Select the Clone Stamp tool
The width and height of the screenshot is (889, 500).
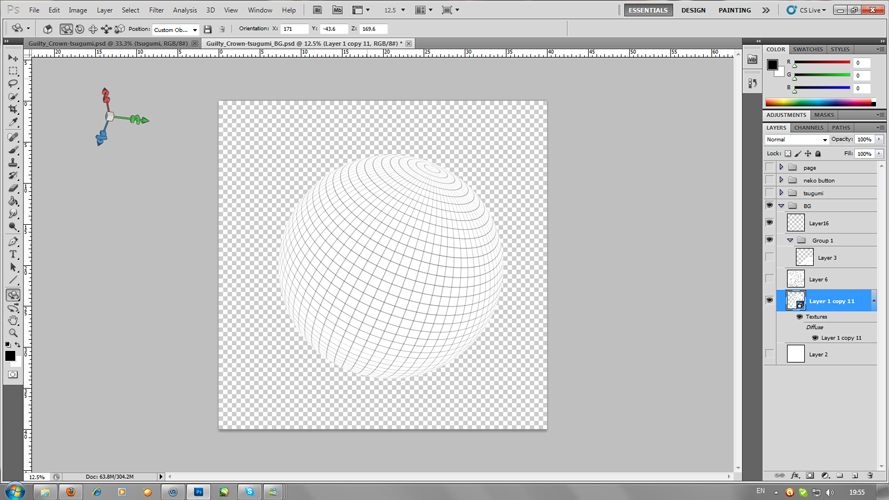click(13, 163)
